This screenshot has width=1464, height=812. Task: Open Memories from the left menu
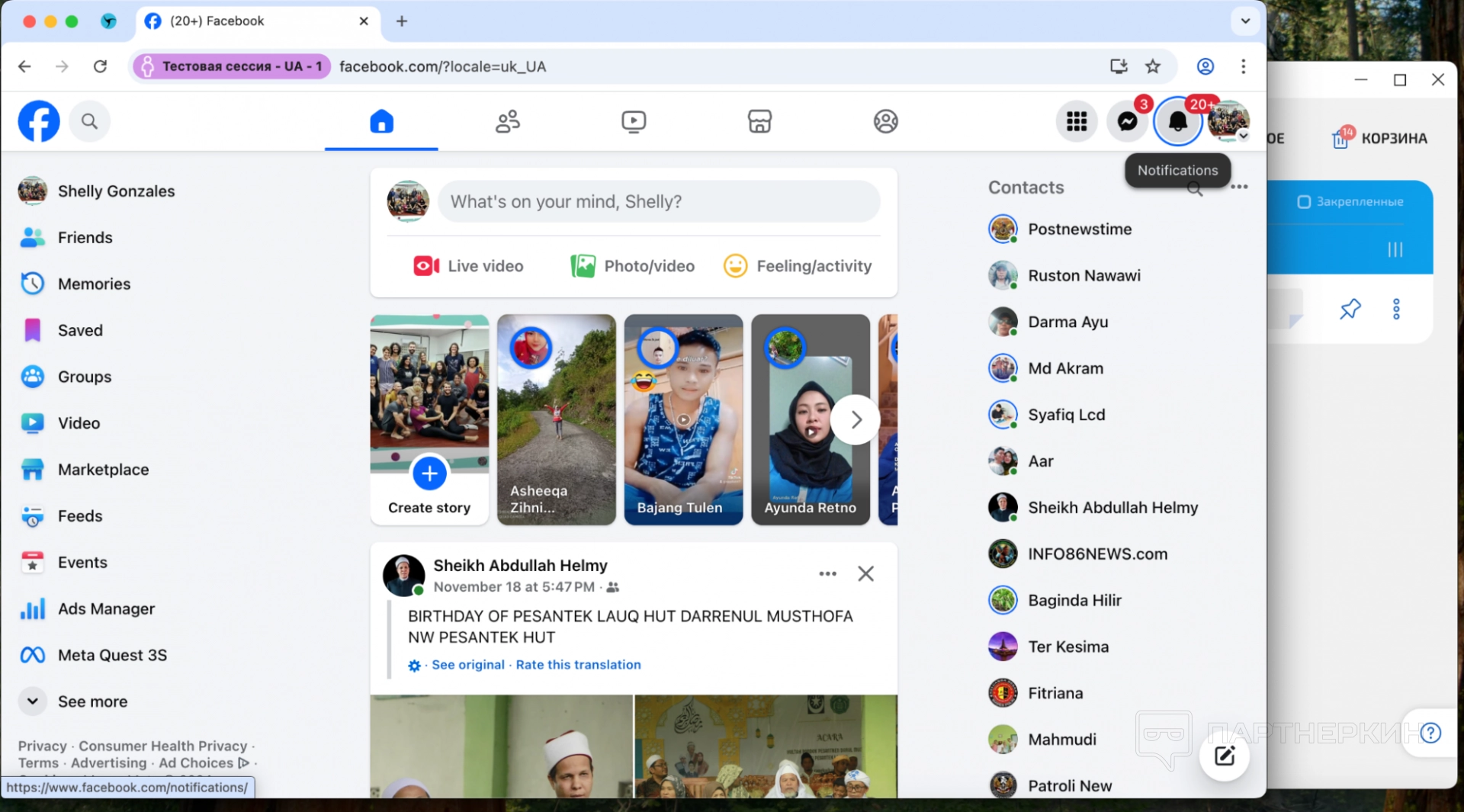tap(94, 284)
